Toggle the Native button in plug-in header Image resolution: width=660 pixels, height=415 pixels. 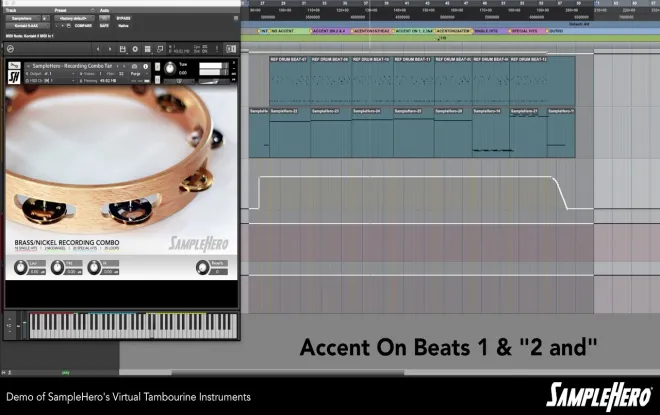point(123,26)
